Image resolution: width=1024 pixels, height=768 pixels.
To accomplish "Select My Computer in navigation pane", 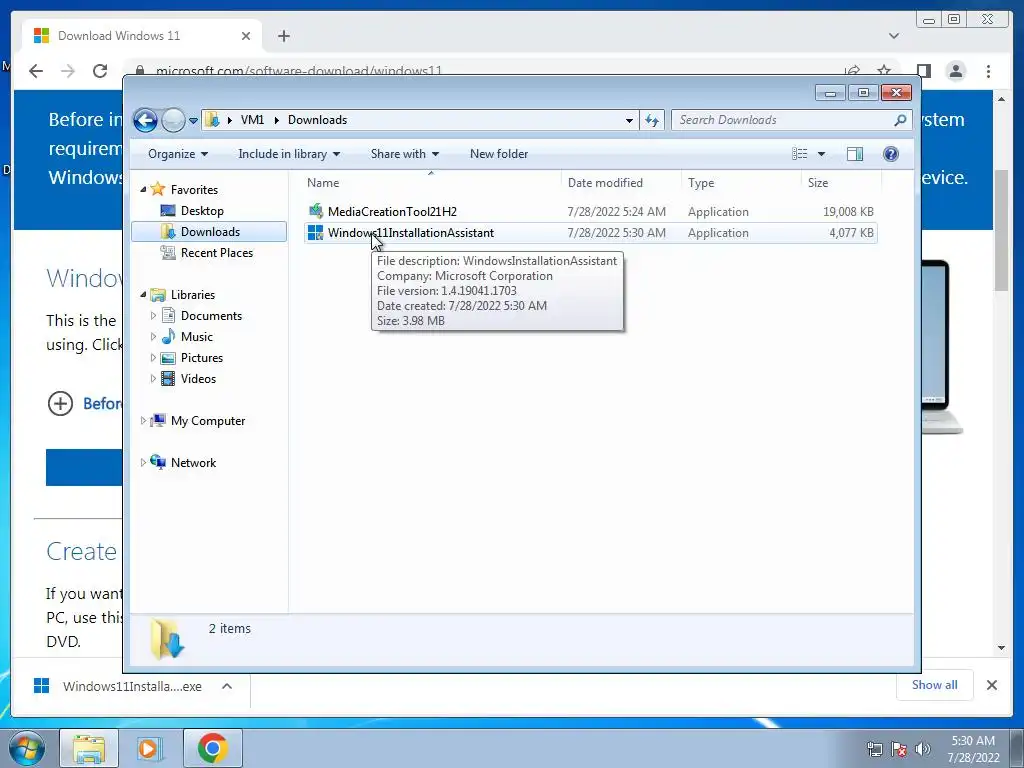I will [x=208, y=421].
